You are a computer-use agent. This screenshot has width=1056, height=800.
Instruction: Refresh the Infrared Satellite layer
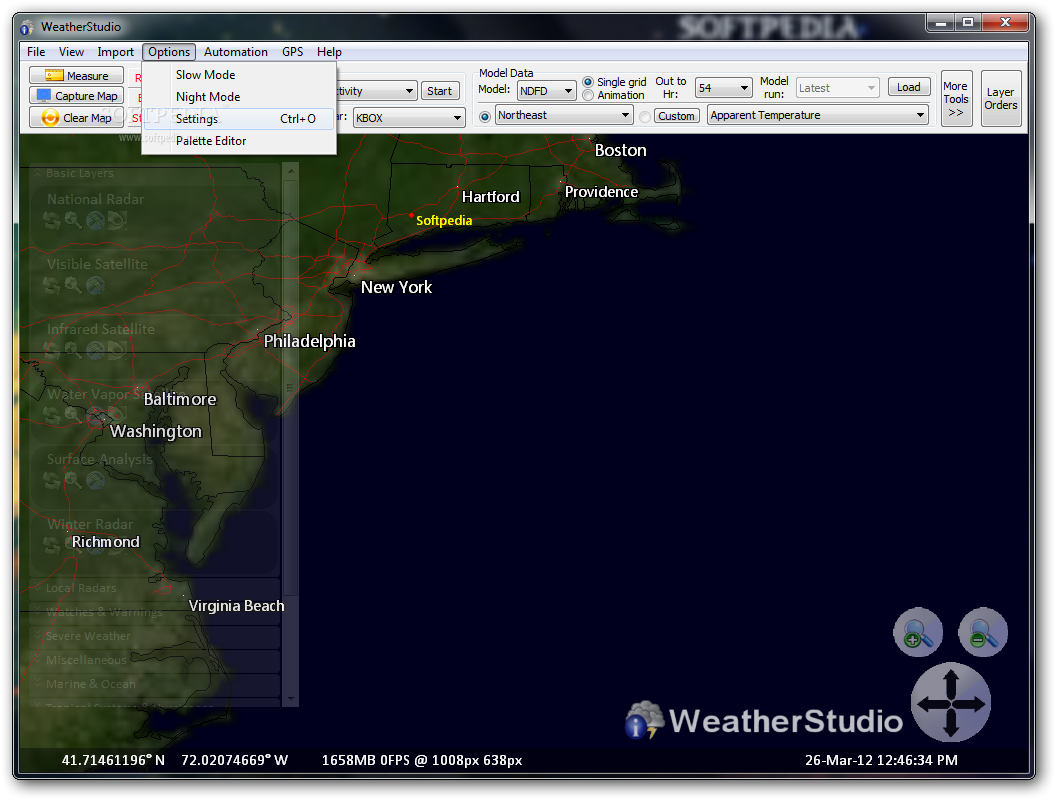pyautogui.click(x=51, y=350)
